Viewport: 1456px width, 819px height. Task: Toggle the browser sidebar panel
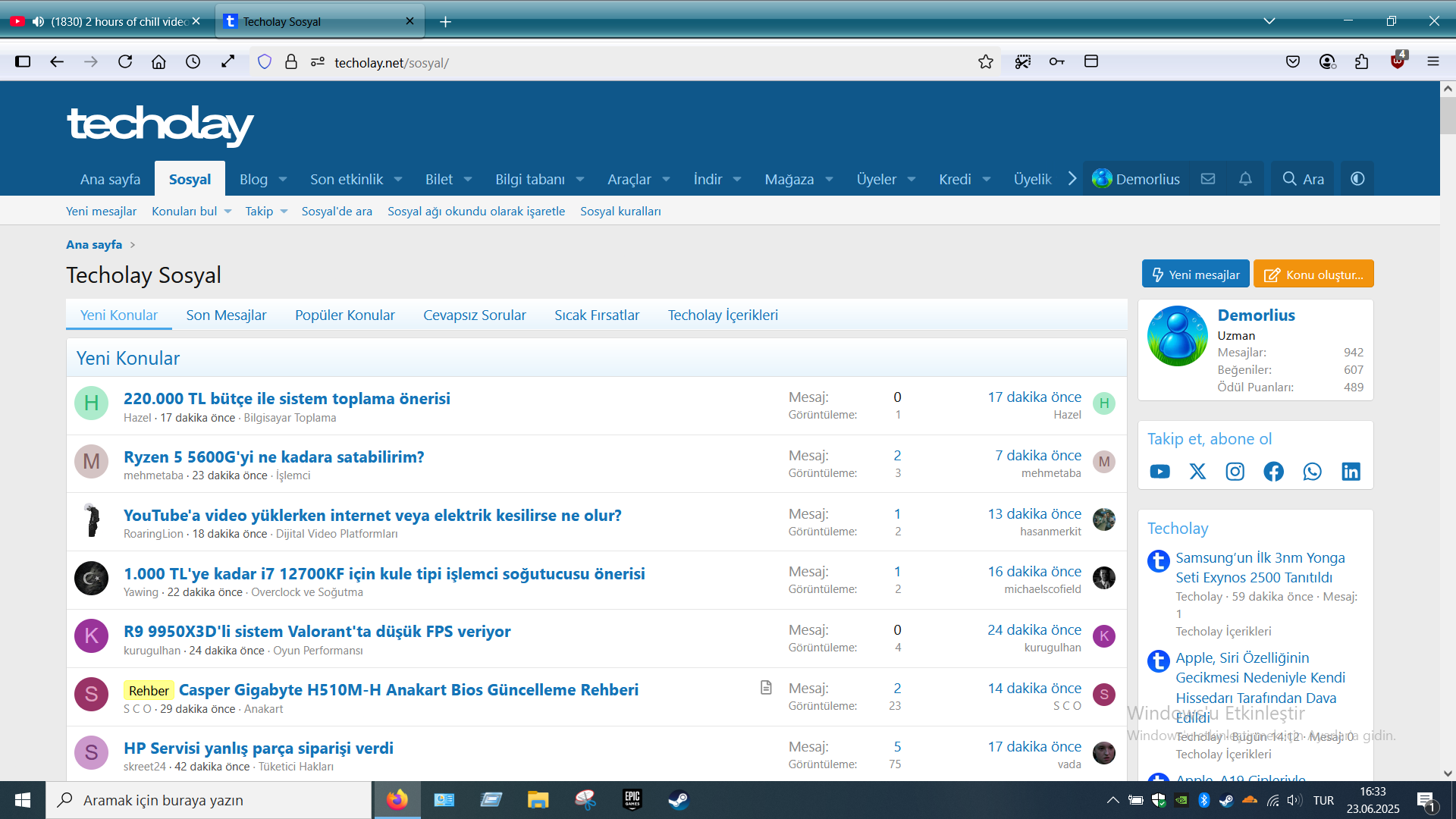click(23, 62)
